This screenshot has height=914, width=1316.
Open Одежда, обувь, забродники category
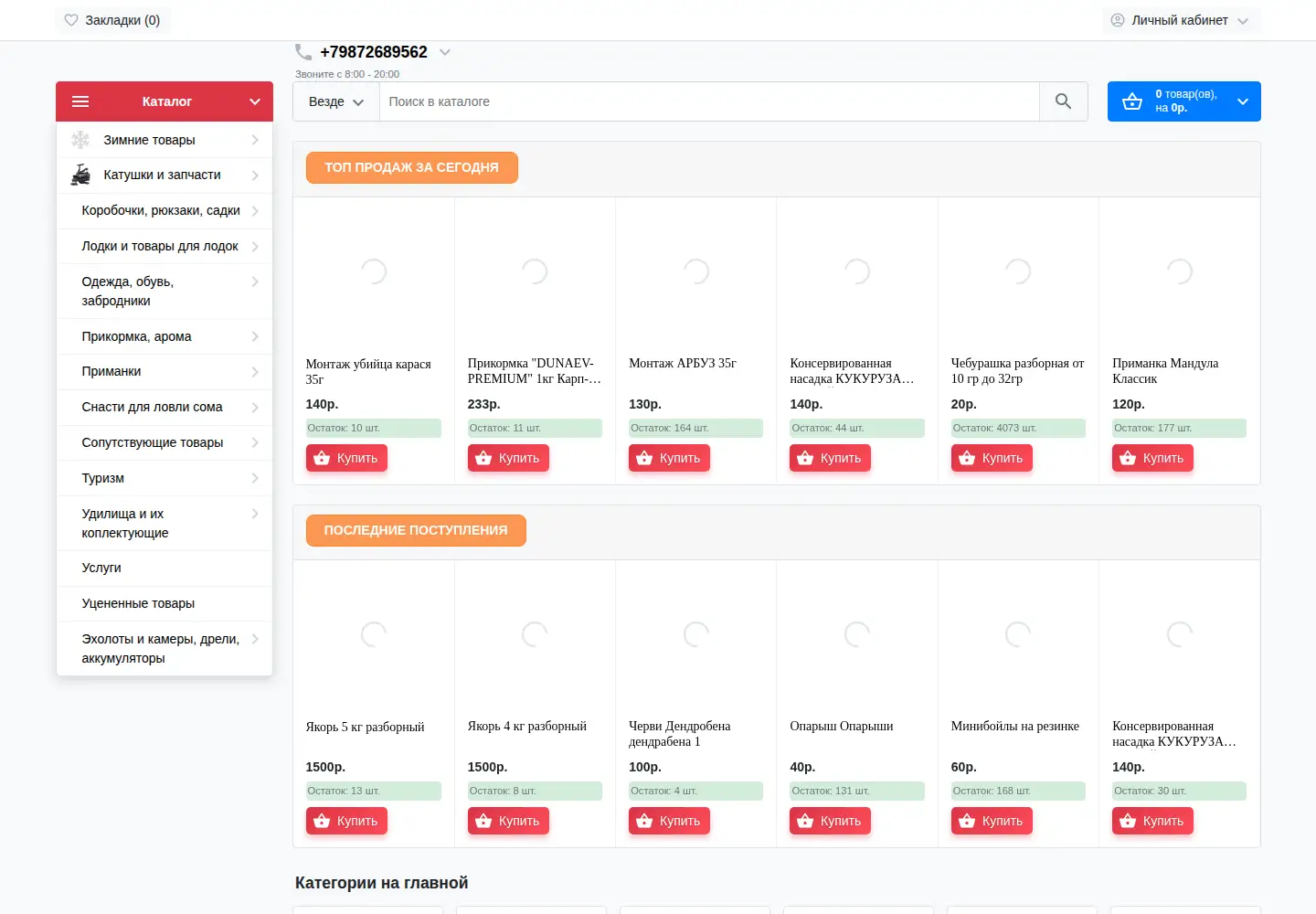pos(164,292)
